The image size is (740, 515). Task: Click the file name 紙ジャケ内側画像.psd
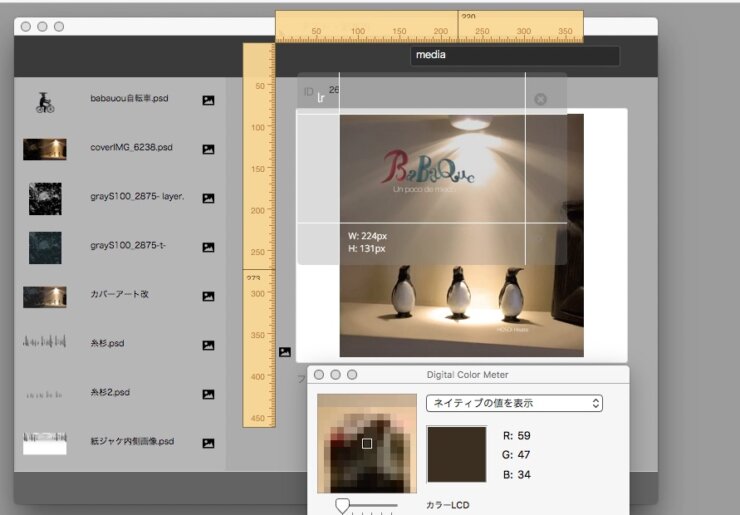[132, 441]
